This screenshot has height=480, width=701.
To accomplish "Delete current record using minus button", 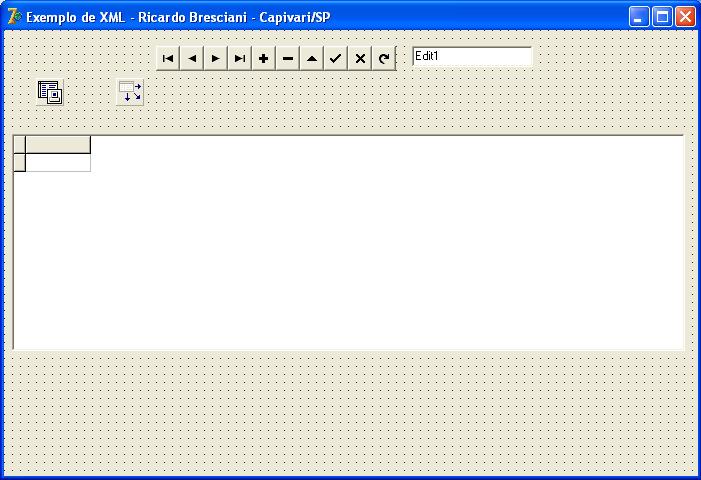I will [x=288, y=58].
